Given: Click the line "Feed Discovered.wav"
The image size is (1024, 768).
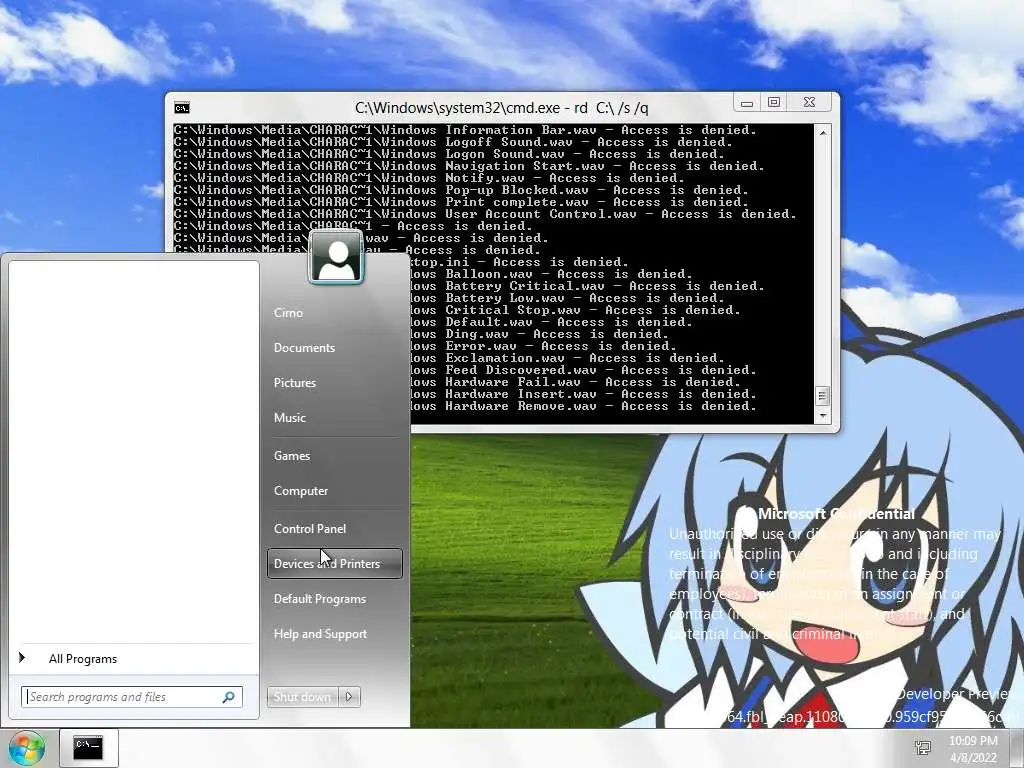Looking at the screenshot, I should coord(584,370).
